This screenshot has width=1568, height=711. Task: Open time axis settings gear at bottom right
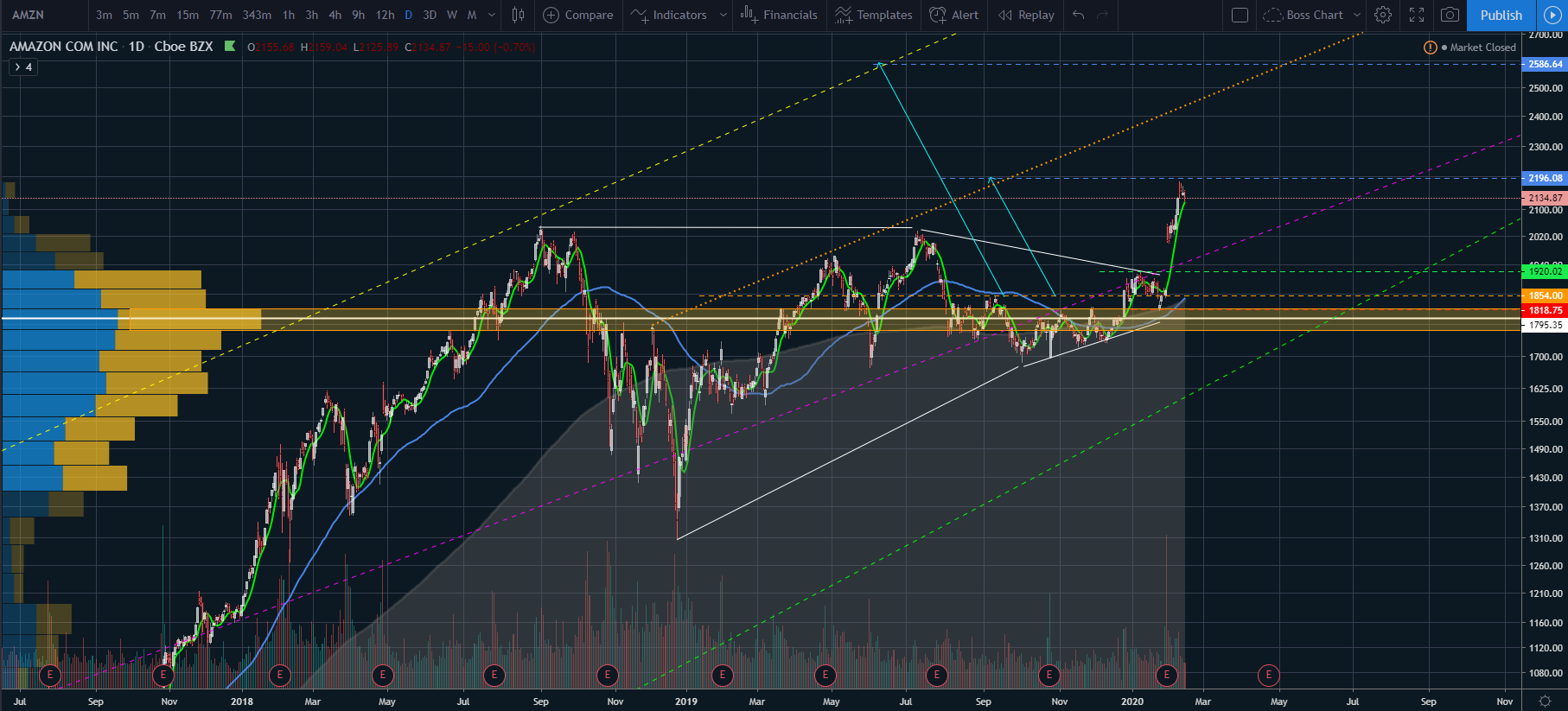(x=1545, y=701)
